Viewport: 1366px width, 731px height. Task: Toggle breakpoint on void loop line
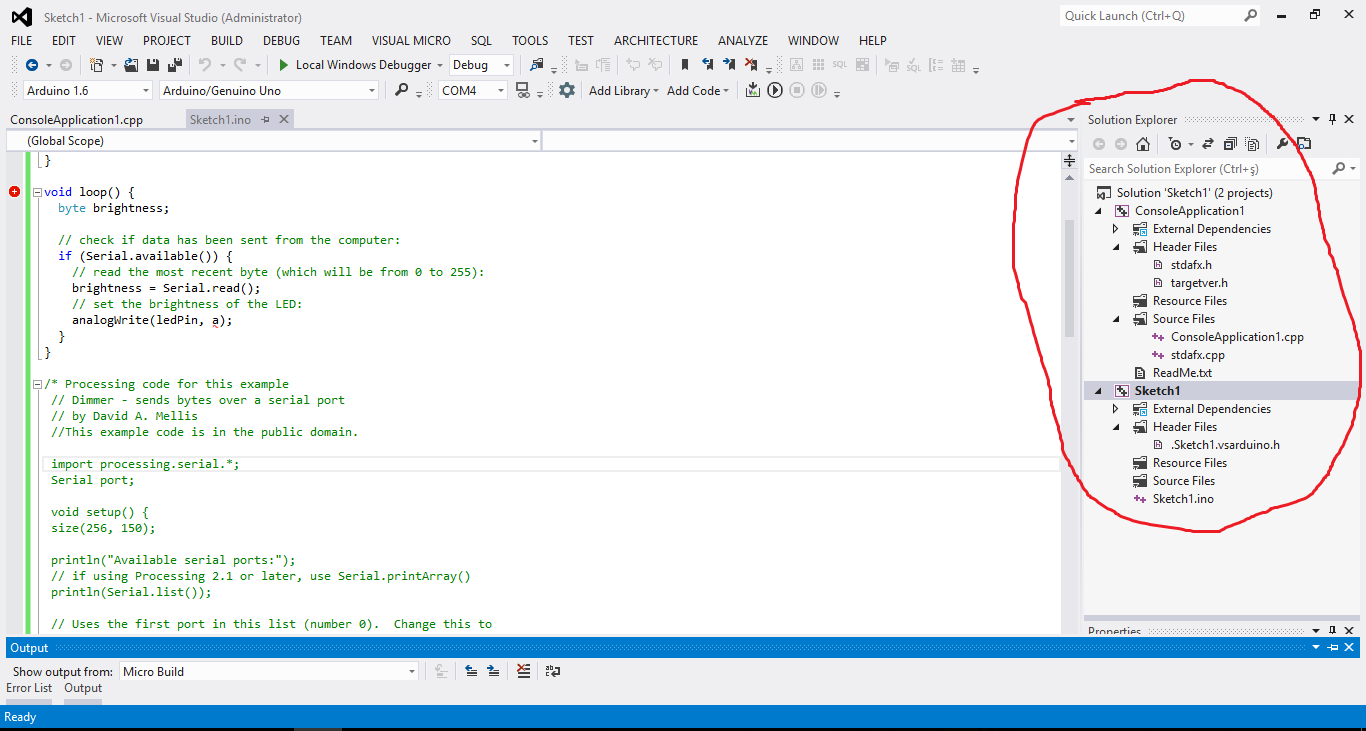click(14, 192)
